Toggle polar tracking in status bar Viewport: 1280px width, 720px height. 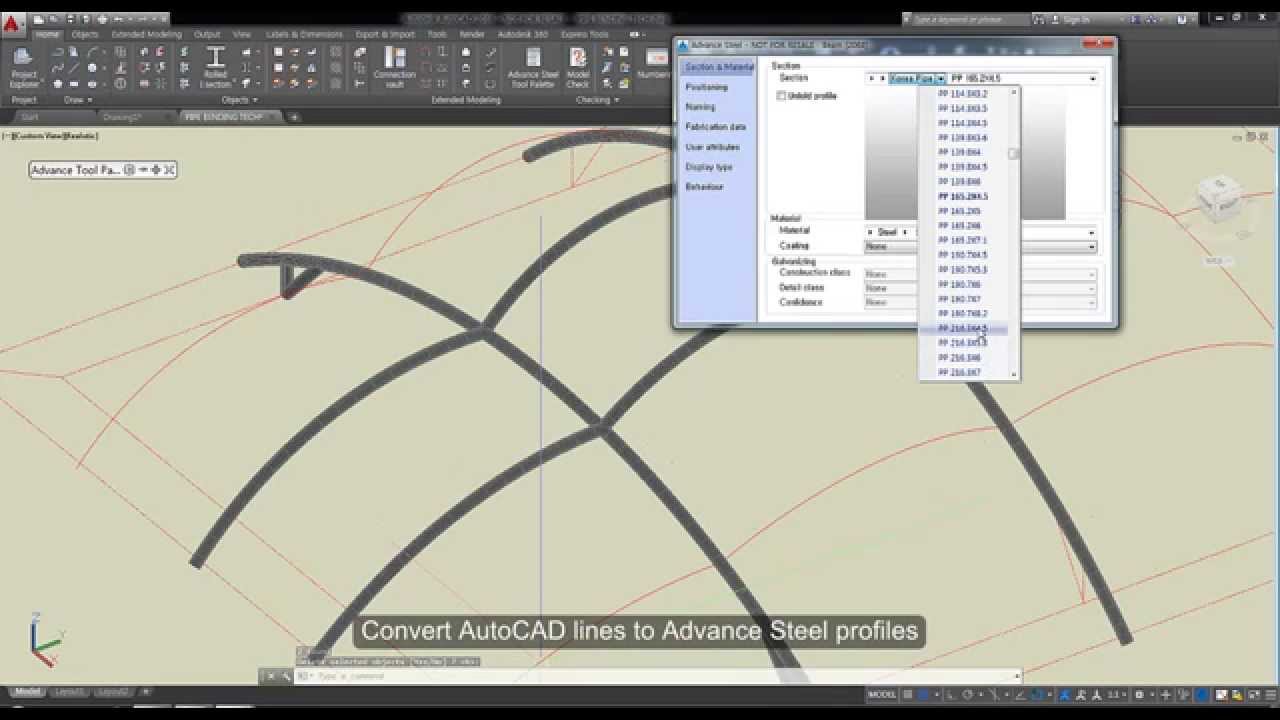(x=967, y=694)
